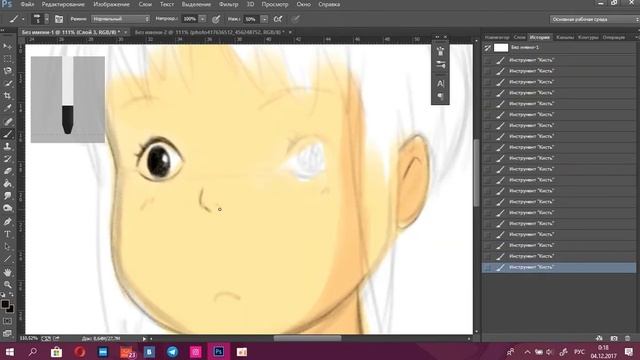Select the Pen tool
Viewport: 640px width, 360px height.
coord(7,222)
